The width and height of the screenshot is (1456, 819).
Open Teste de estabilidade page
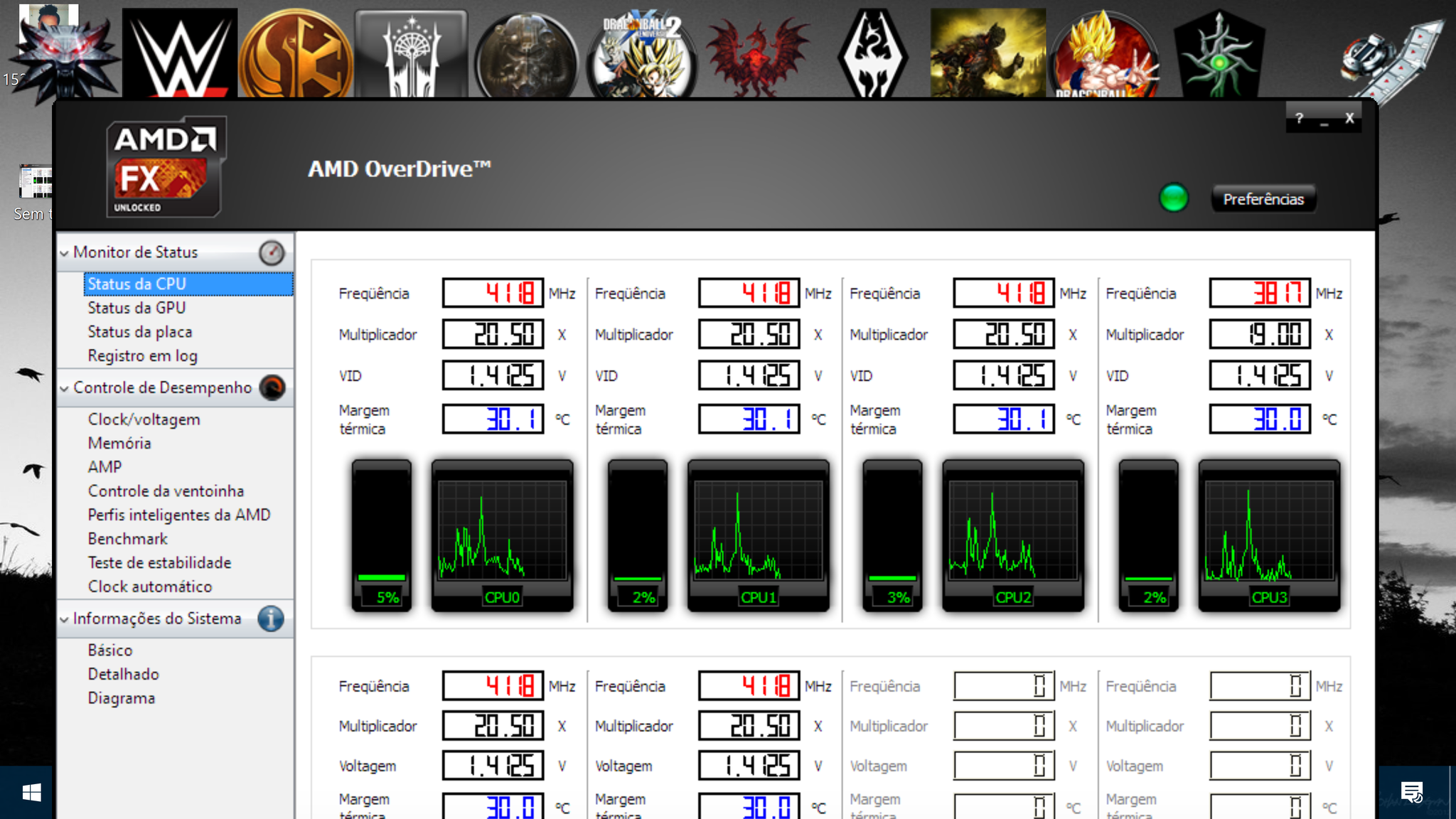tap(160, 562)
